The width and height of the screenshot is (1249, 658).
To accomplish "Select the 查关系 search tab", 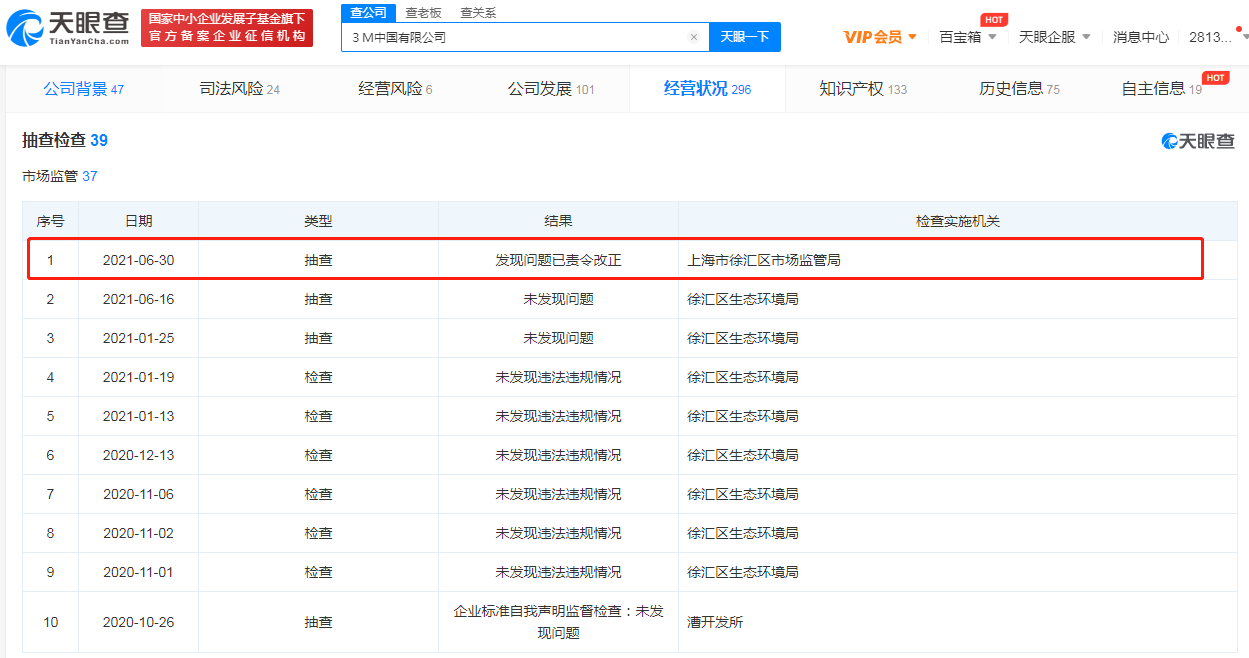I will [x=478, y=13].
